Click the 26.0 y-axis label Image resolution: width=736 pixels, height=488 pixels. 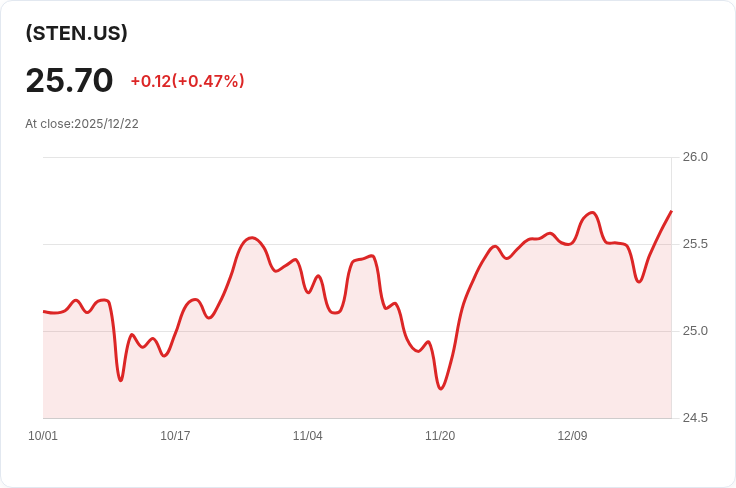695,157
